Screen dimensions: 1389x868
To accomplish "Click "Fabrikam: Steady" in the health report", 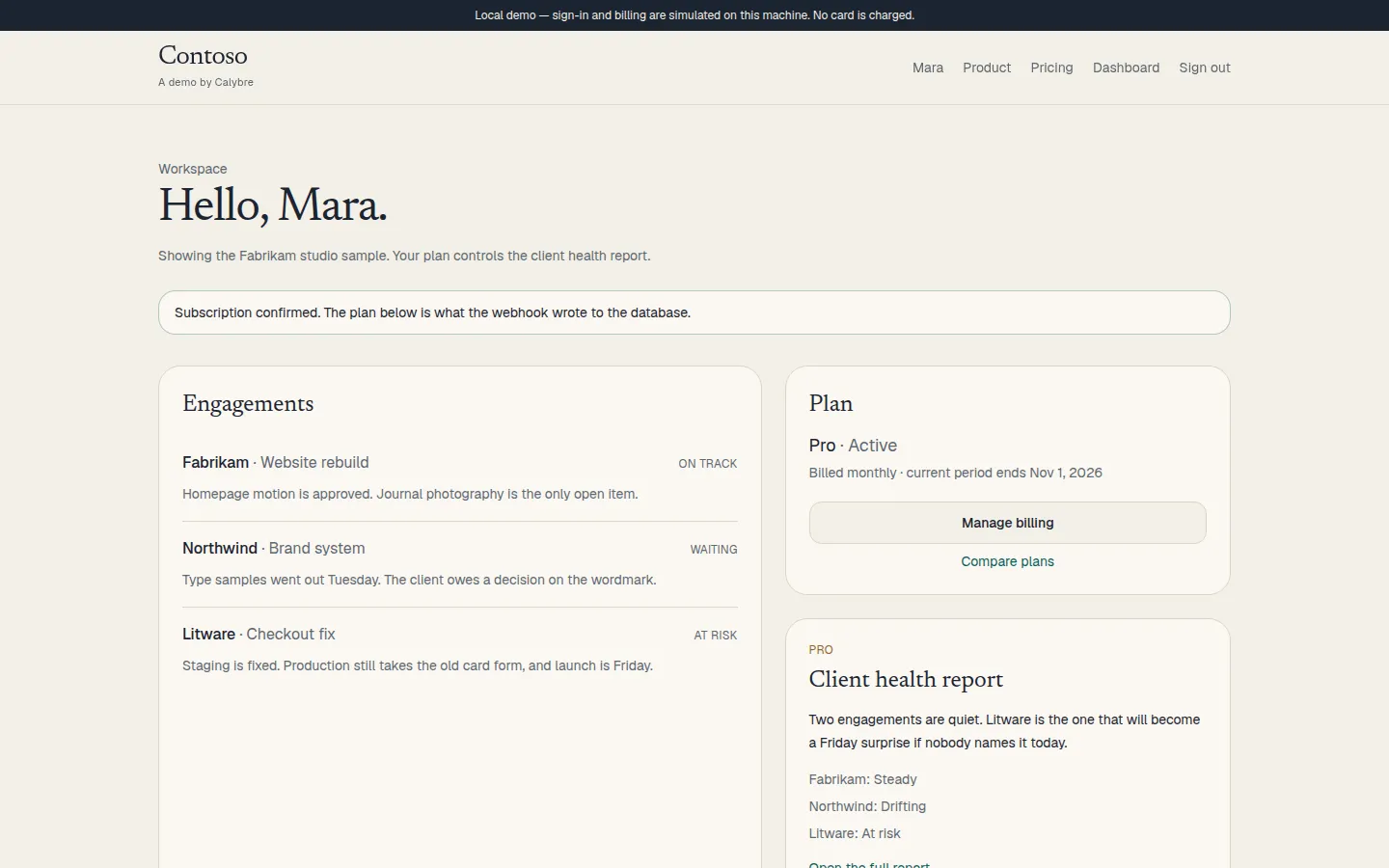I will tap(862, 779).
